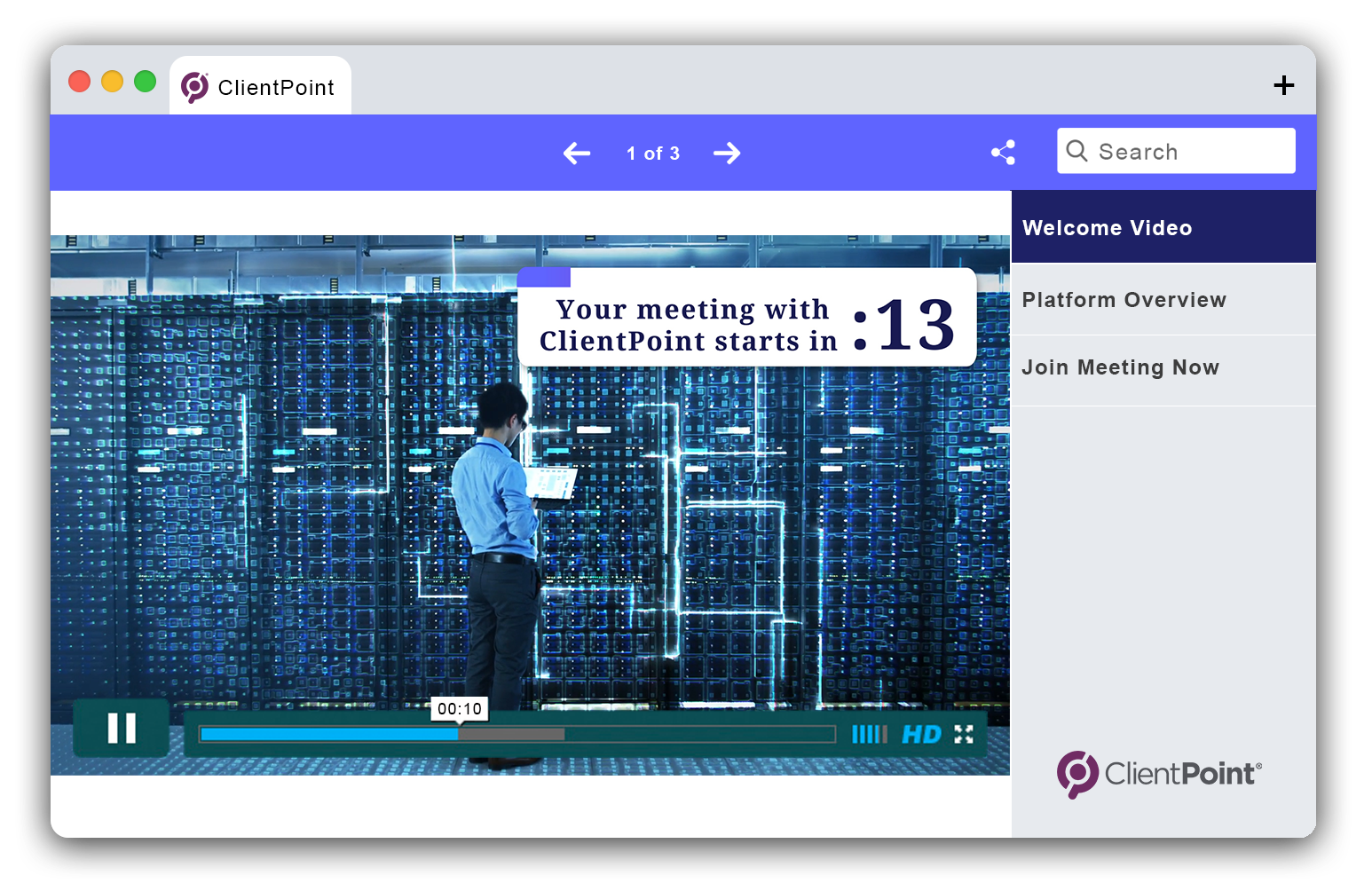Viewport: 1372px width, 891px height.
Task: Click the 1 of 3 page indicator
Action: (652, 154)
